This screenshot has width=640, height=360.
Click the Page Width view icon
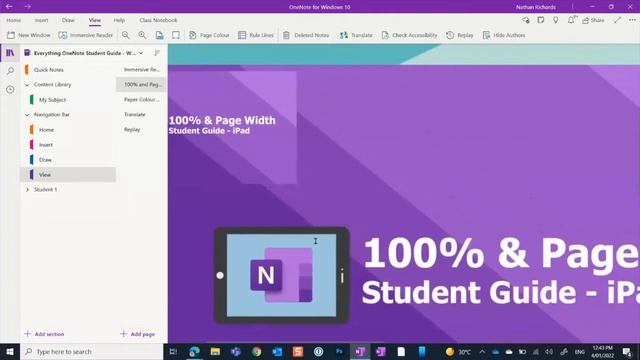176,35
